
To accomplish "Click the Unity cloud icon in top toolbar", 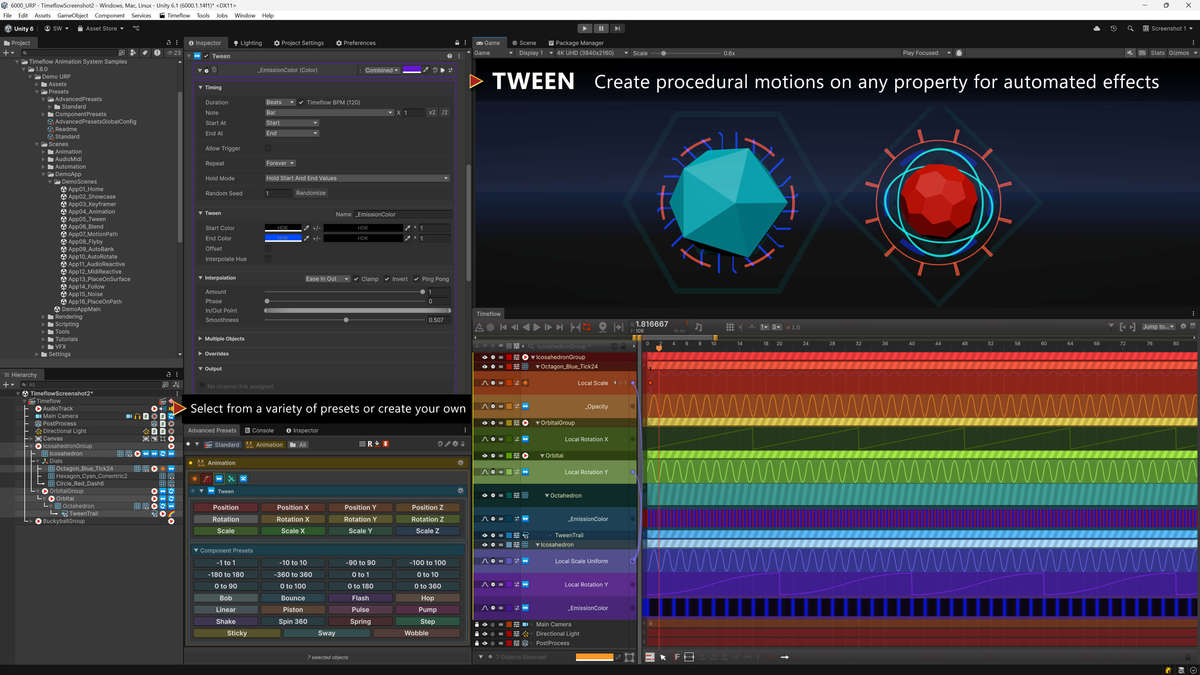I will pos(1097,28).
